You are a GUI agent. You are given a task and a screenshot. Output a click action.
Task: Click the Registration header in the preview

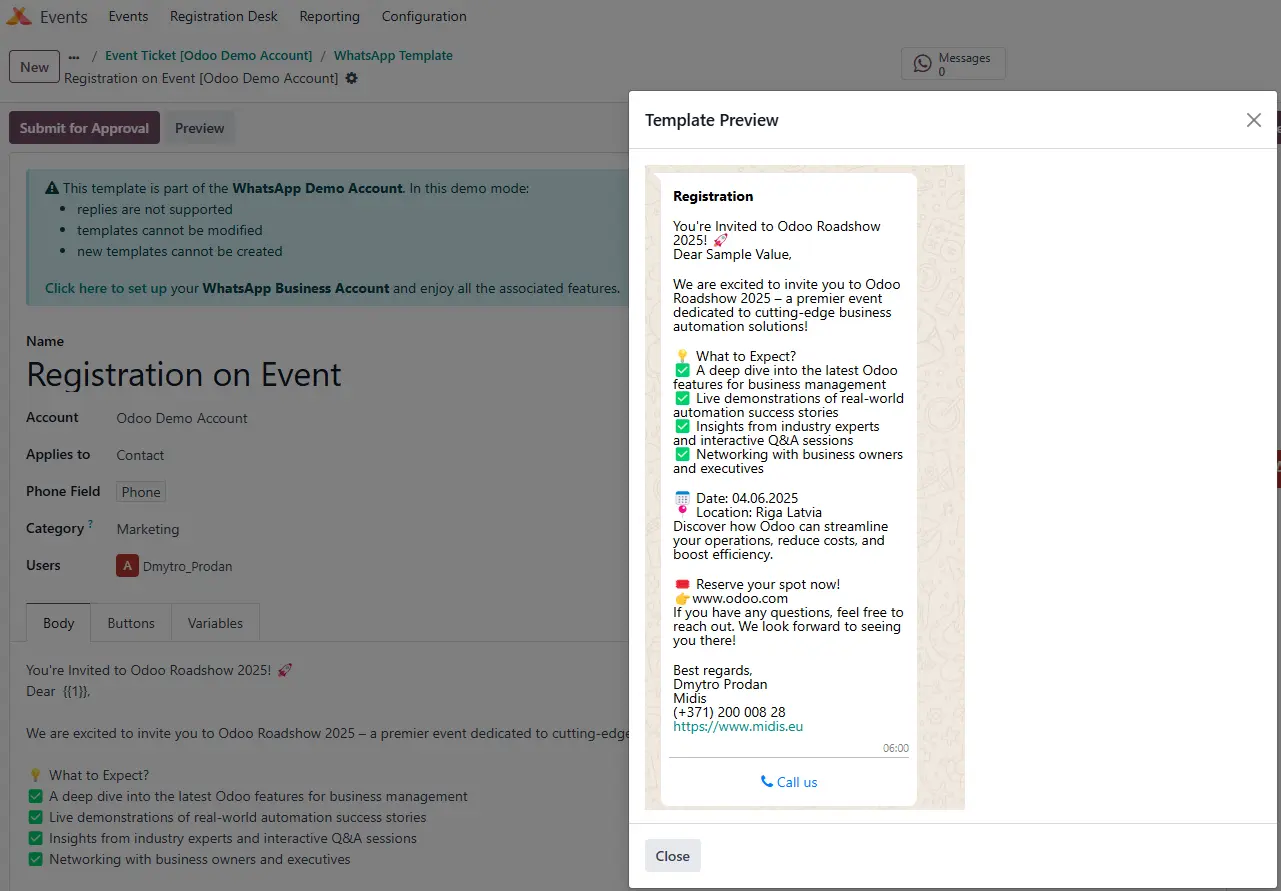(x=713, y=196)
